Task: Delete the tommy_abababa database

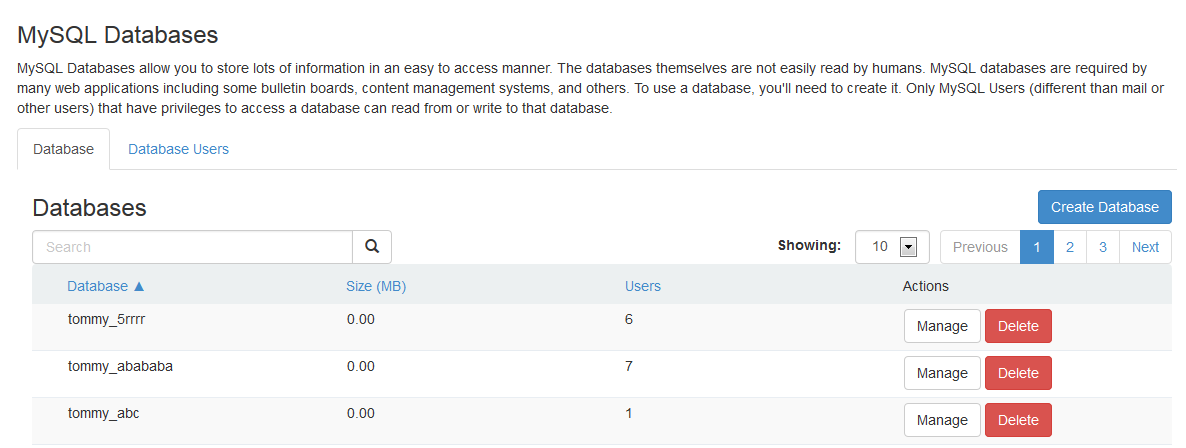Action: (x=1018, y=373)
